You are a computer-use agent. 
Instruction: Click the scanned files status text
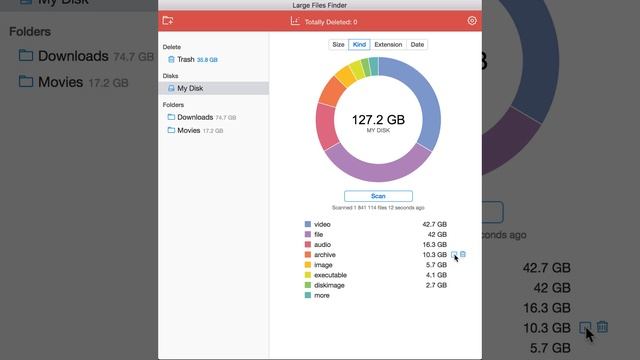click(x=378, y=208)
